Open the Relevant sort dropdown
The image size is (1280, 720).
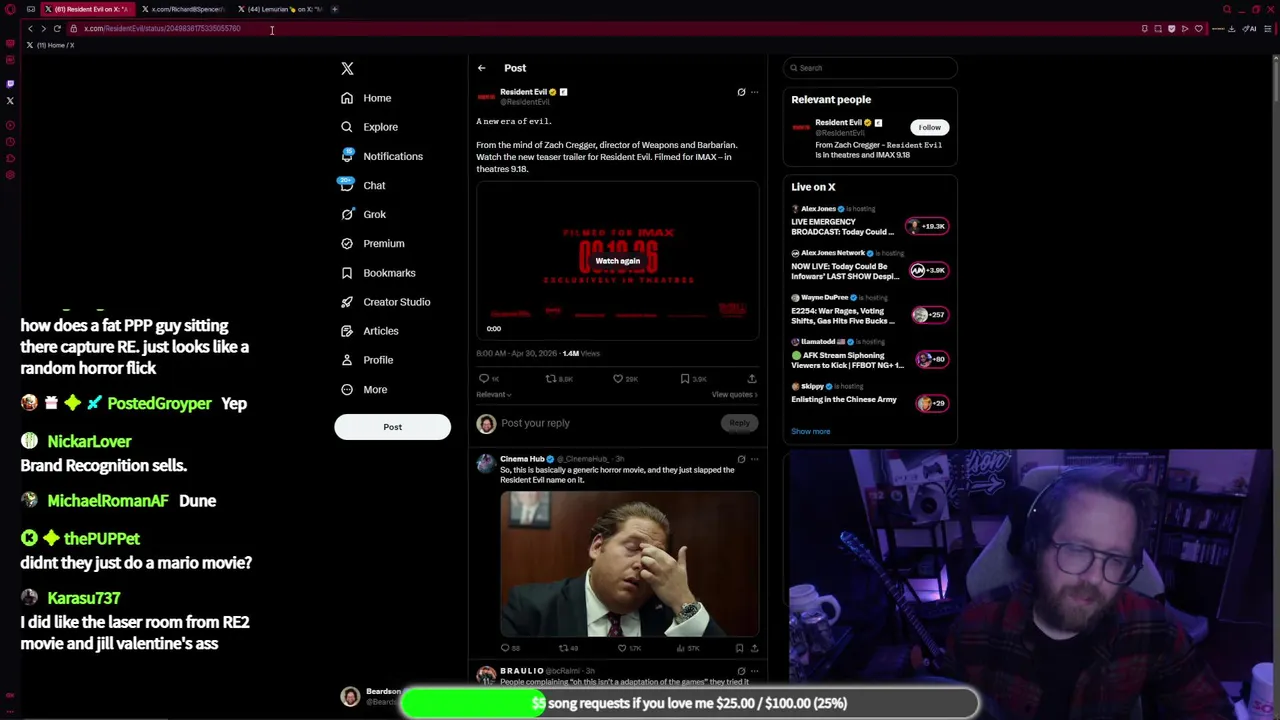(x=493, y=394)
